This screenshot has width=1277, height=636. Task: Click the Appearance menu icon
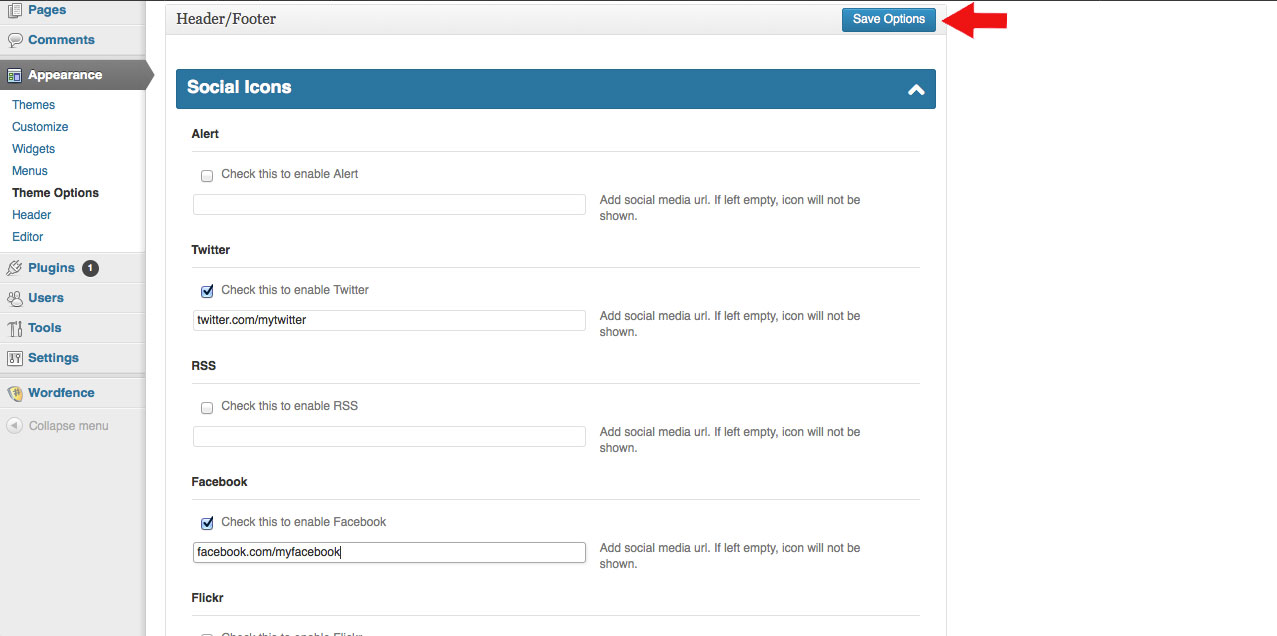[14, 75]
